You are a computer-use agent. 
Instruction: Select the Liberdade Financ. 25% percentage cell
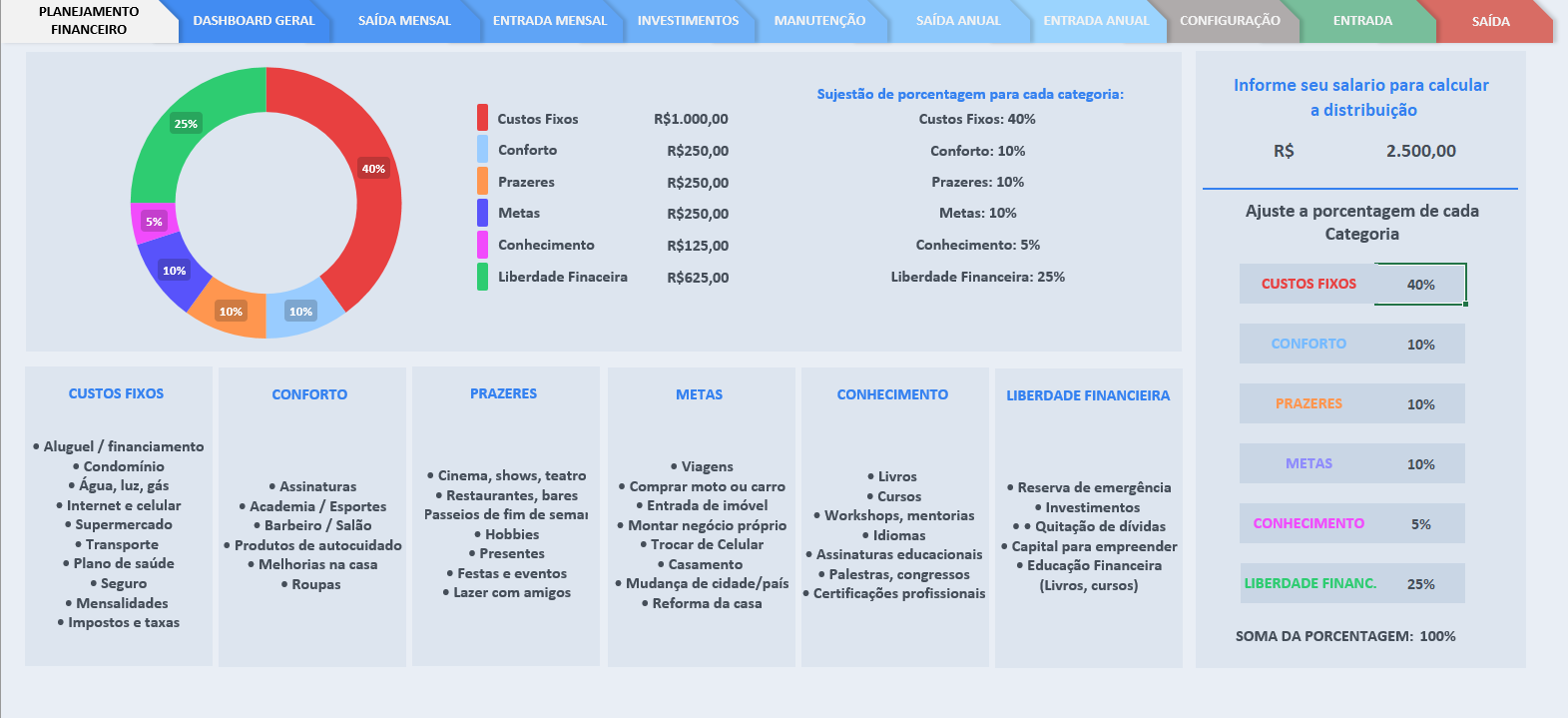[1420, 584]
